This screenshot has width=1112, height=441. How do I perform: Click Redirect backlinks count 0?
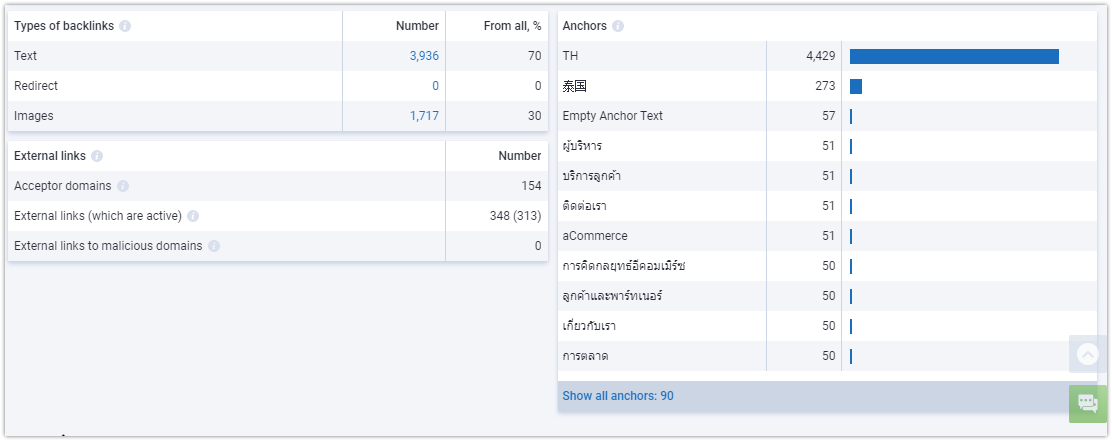[x=435, y=86]
